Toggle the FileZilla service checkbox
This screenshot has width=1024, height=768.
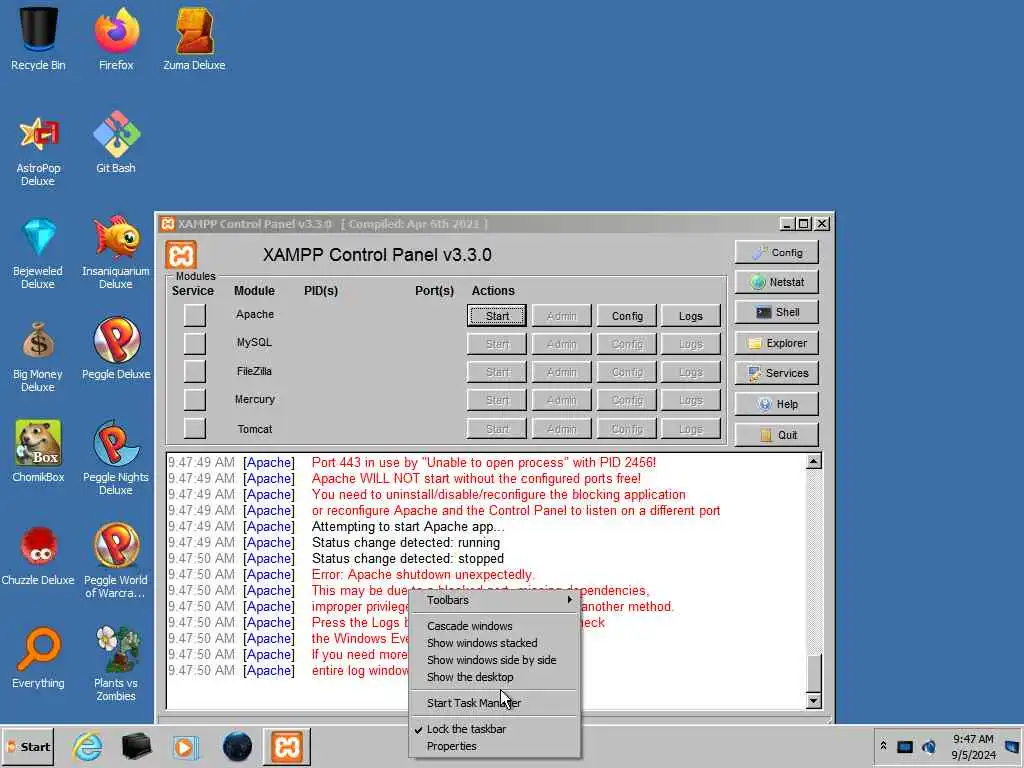pos(195,372)
